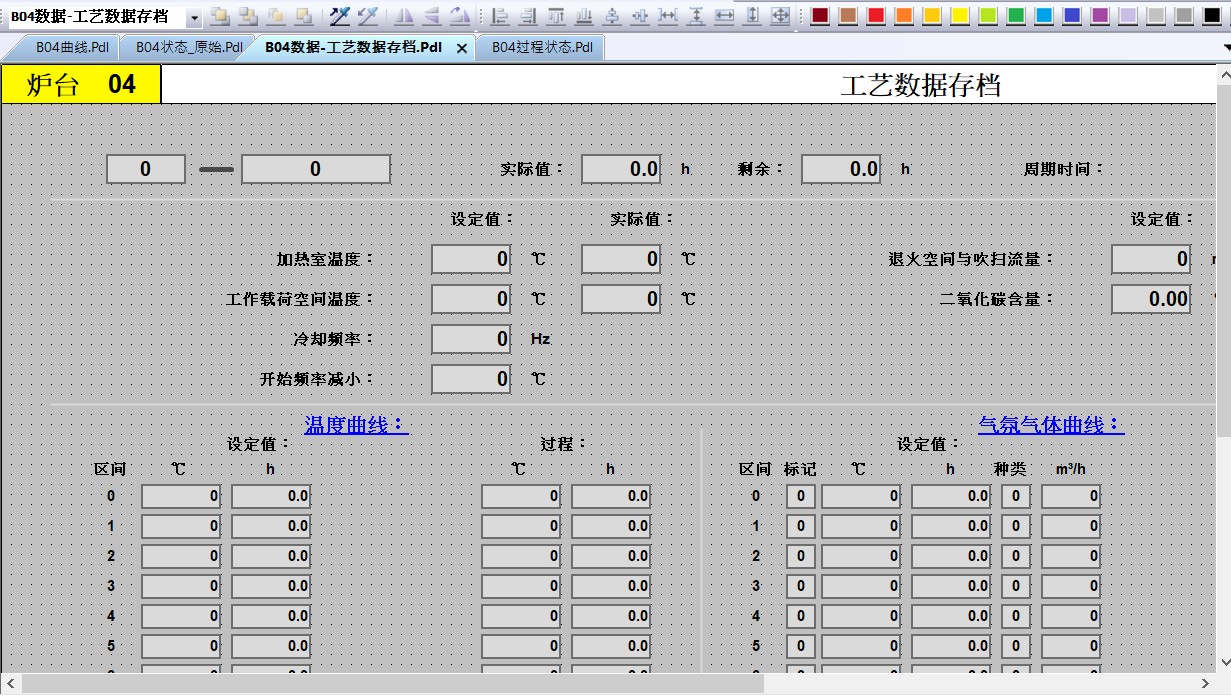Viewport: 1231px width, 696px height.
Task: Apply same width and height icon
Action: pyautogui.click(x=781, y=16)
